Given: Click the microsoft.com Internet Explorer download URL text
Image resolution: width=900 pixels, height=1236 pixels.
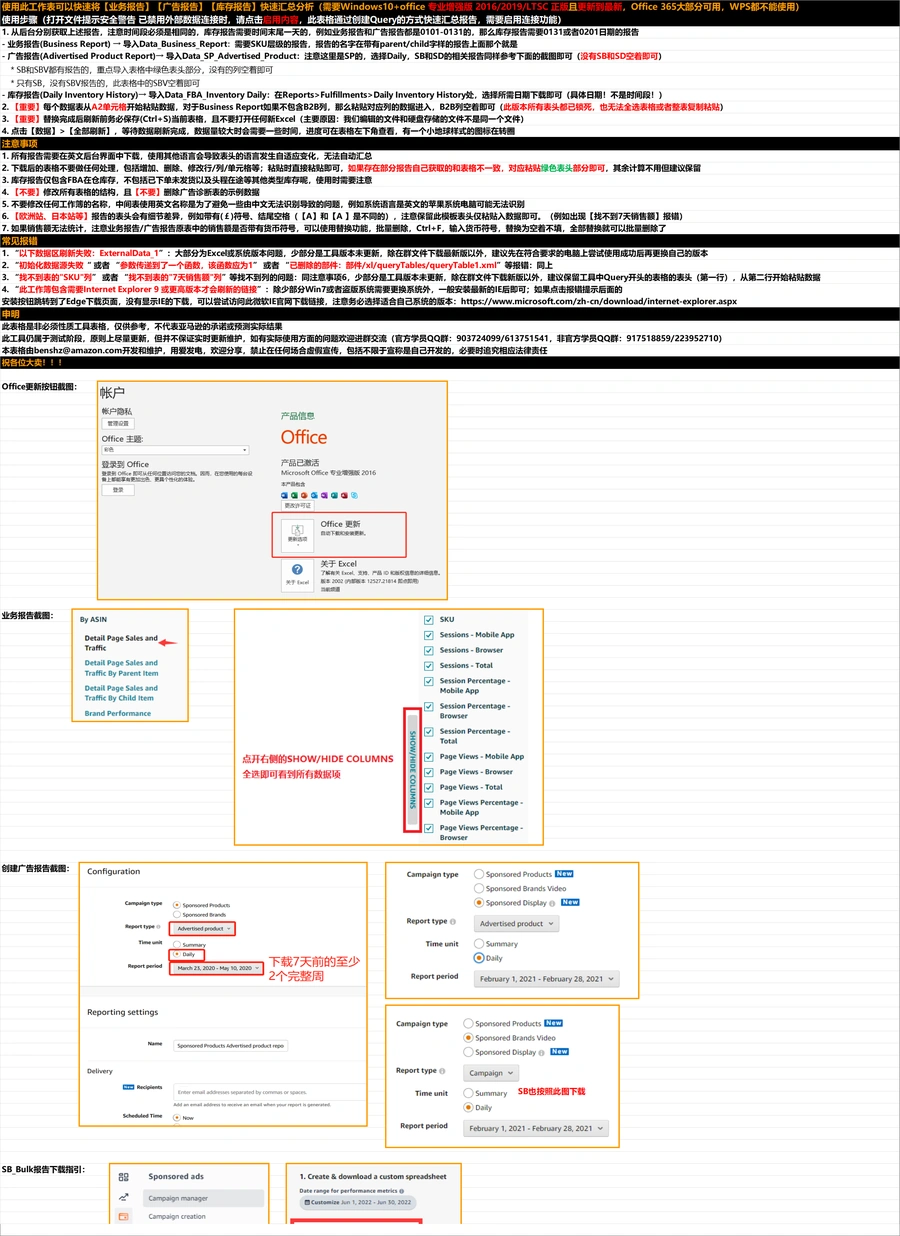Looking at the screenshot, I should click(x=598, y=300).
